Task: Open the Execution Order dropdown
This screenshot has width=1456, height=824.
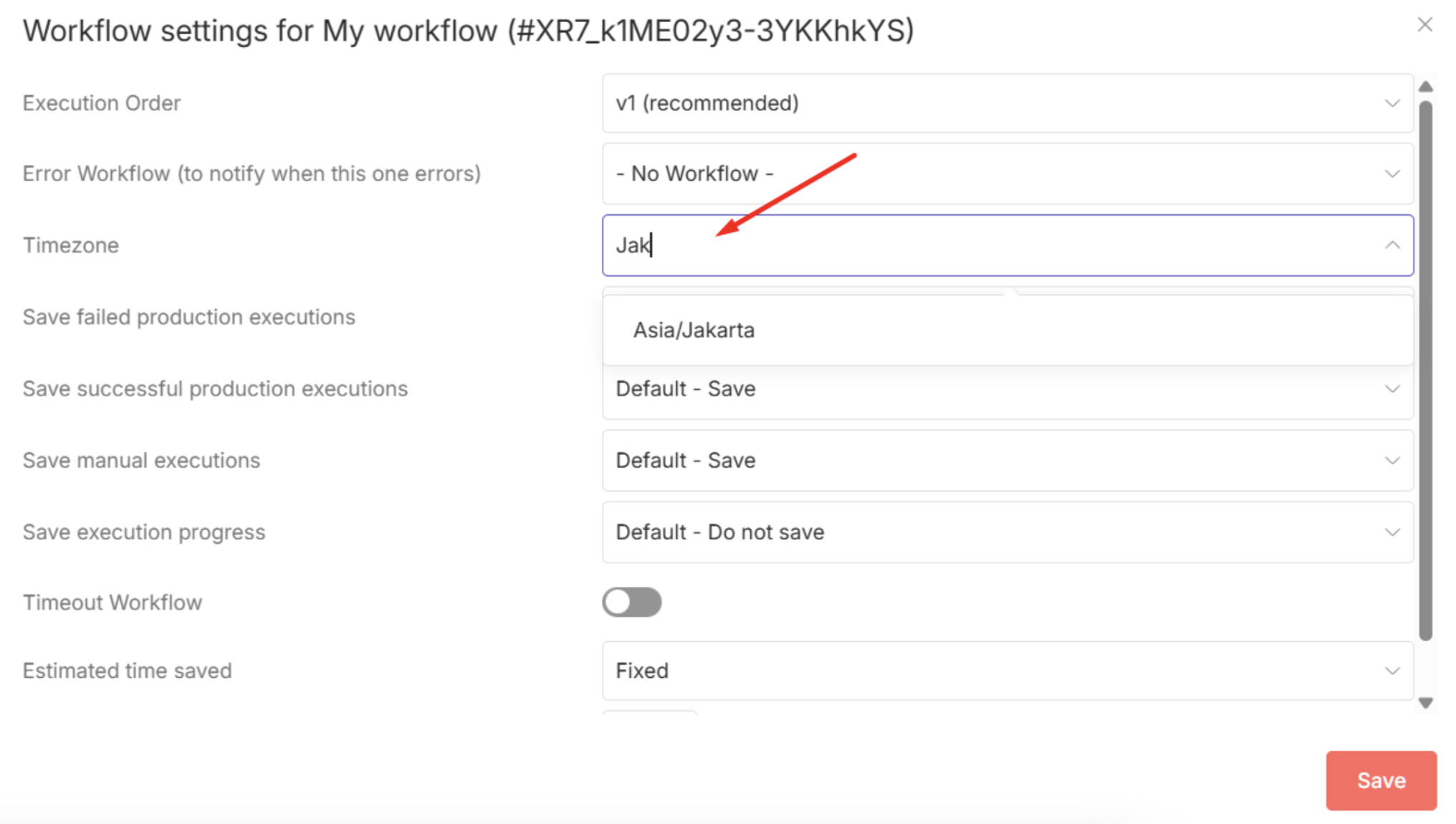Action: (1007, 103)
